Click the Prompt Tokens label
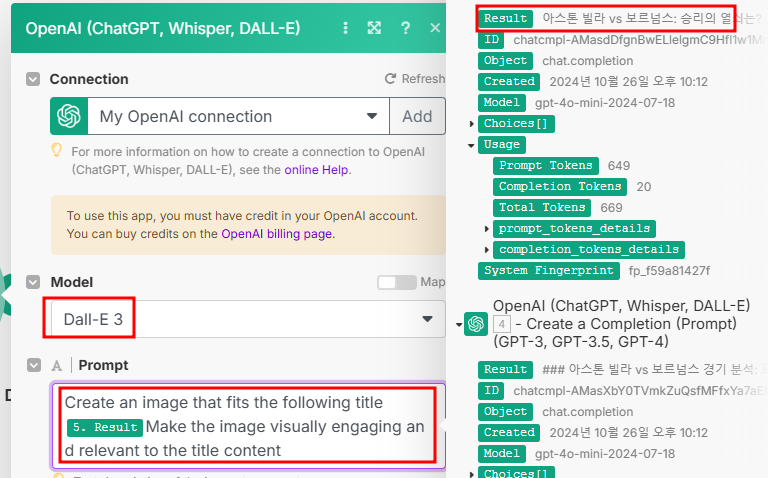Image resolution: width=768 pixels, height=478 pixels. coord(546,166)
